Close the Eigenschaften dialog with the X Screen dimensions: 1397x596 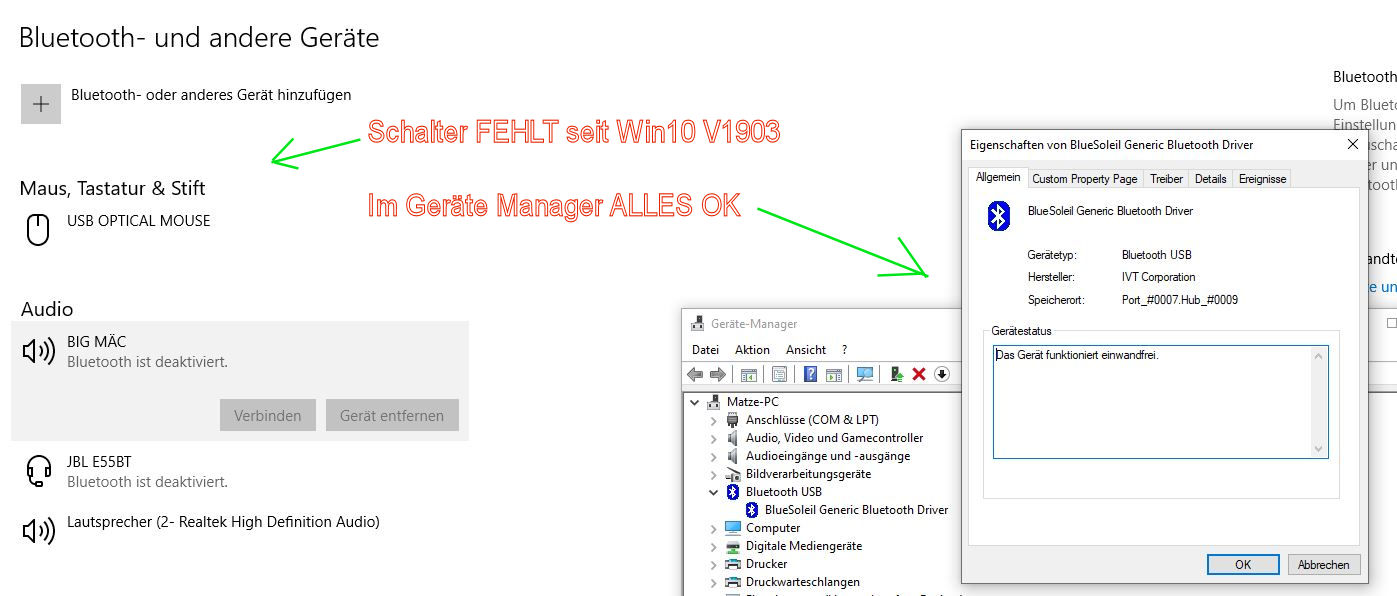[x=1353, y=145]
